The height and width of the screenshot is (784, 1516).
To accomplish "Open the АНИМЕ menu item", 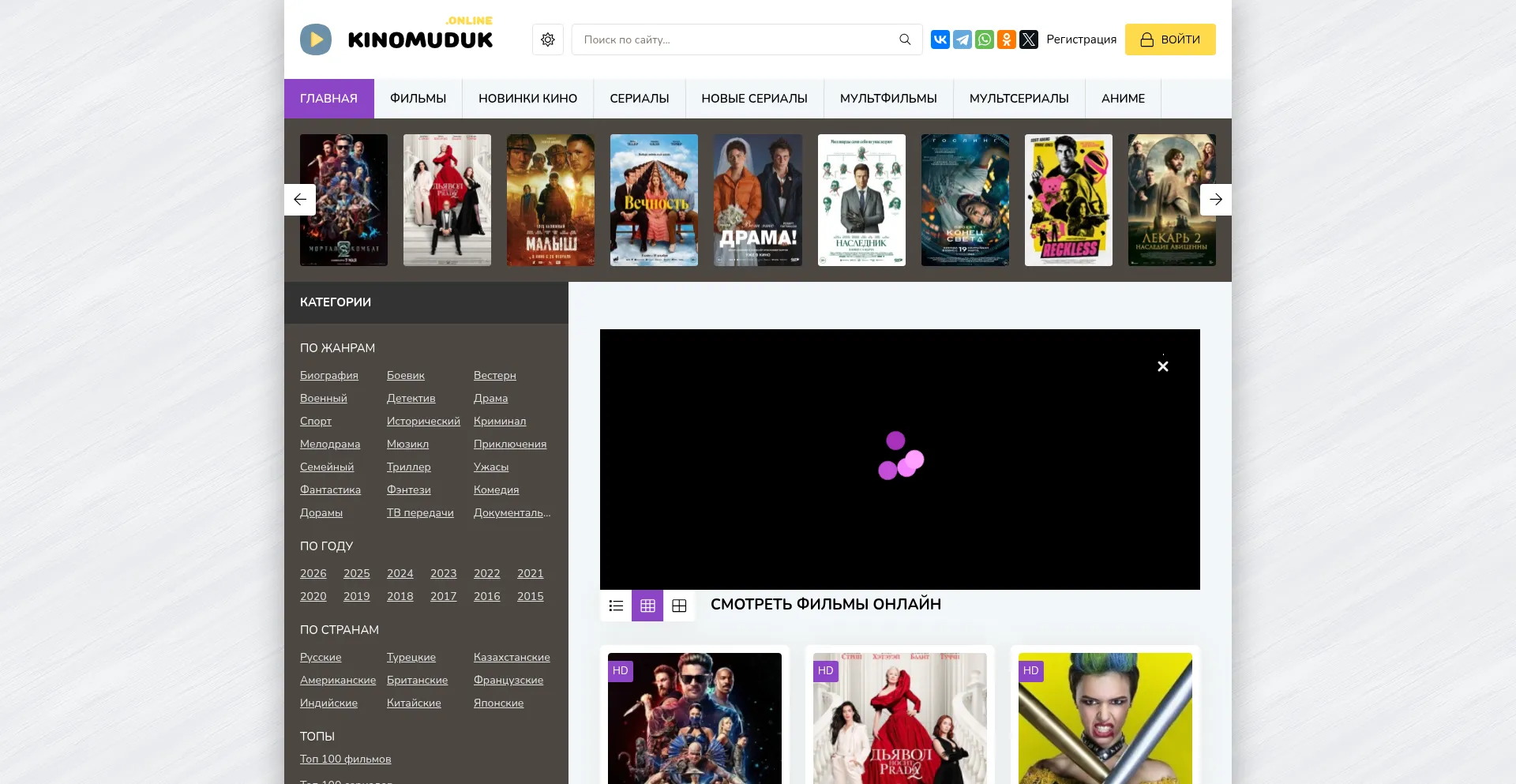I will tap(1124, 99).
